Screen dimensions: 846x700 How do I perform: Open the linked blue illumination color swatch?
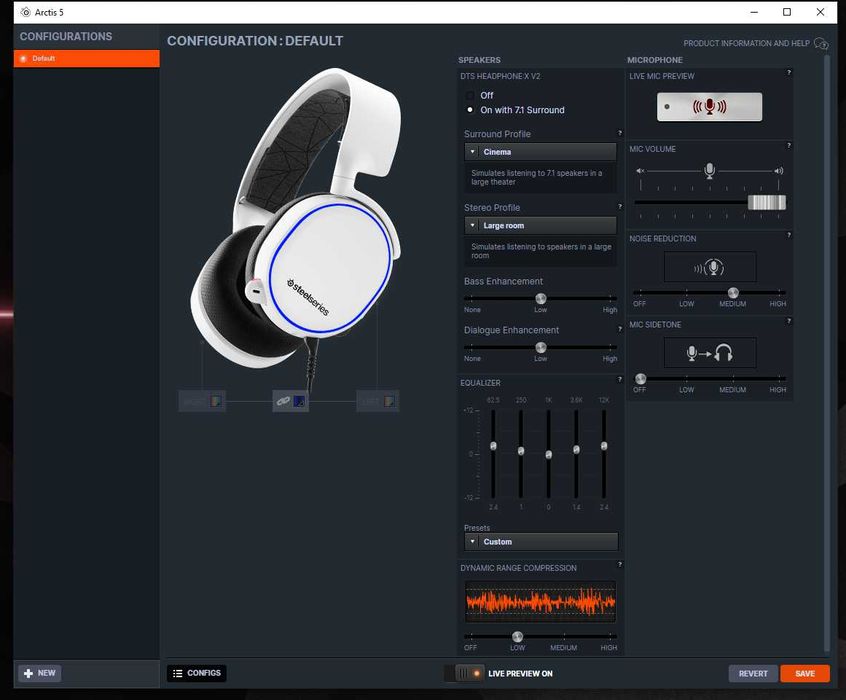(x=298, y=401)
